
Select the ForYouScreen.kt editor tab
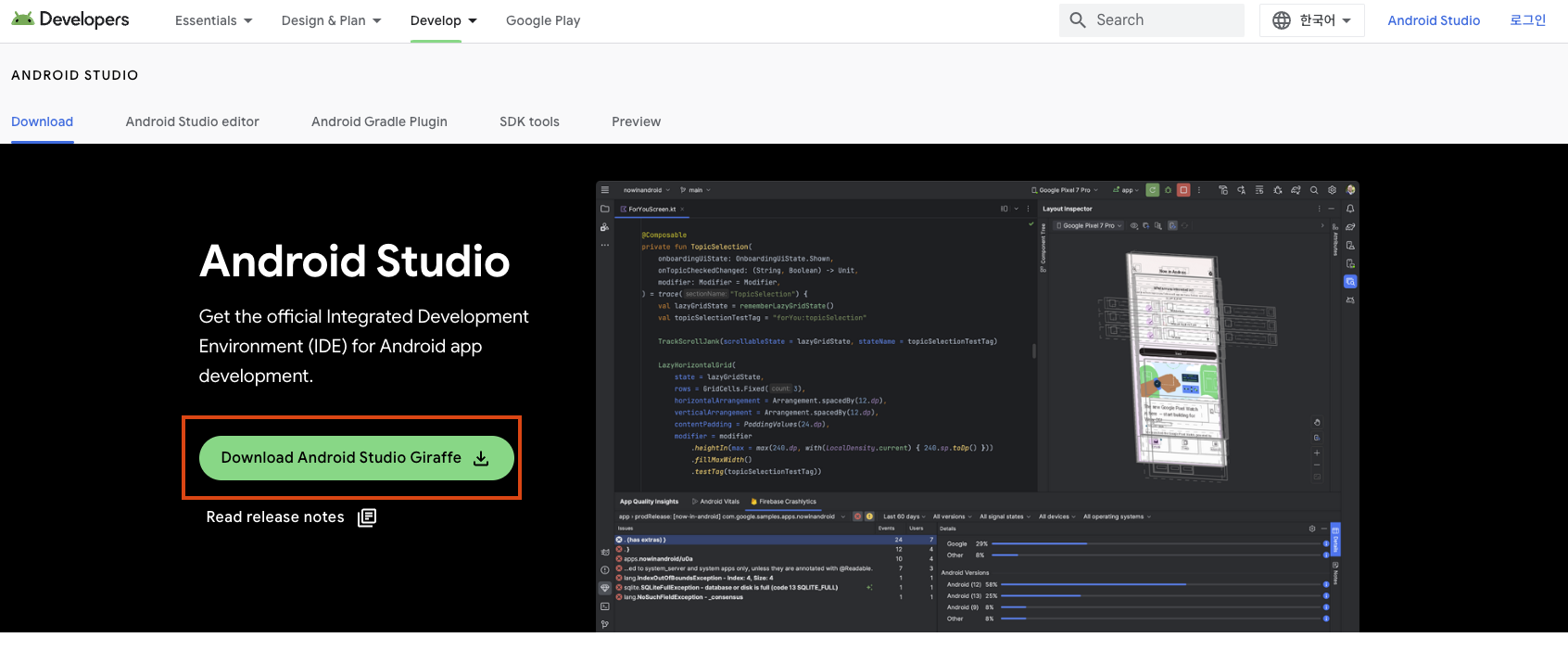(x=651, y=209)
